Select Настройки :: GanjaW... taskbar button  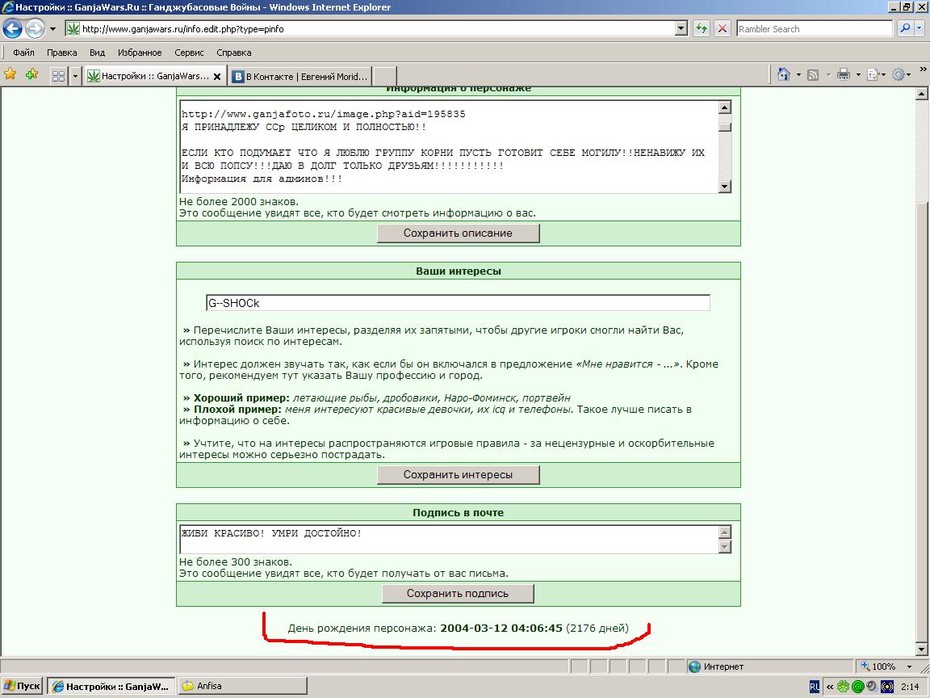111,686
